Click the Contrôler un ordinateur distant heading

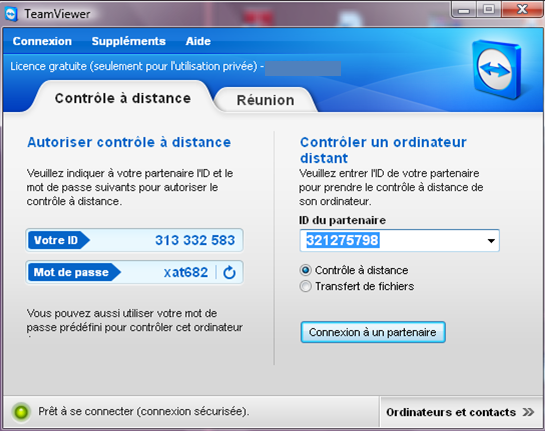tap(383, 150)
